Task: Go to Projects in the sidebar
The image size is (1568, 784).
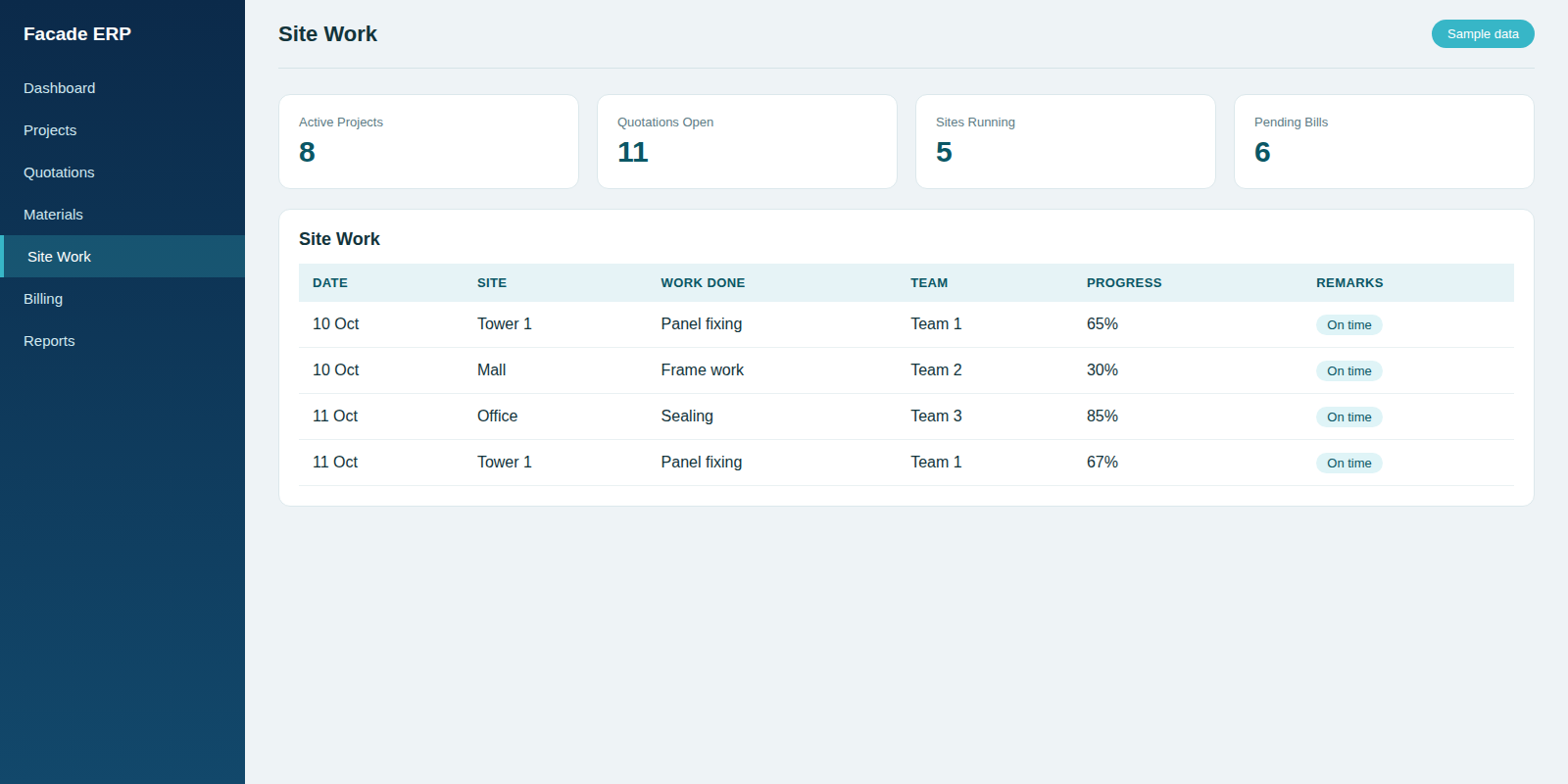Action: (x=122, y=130)
